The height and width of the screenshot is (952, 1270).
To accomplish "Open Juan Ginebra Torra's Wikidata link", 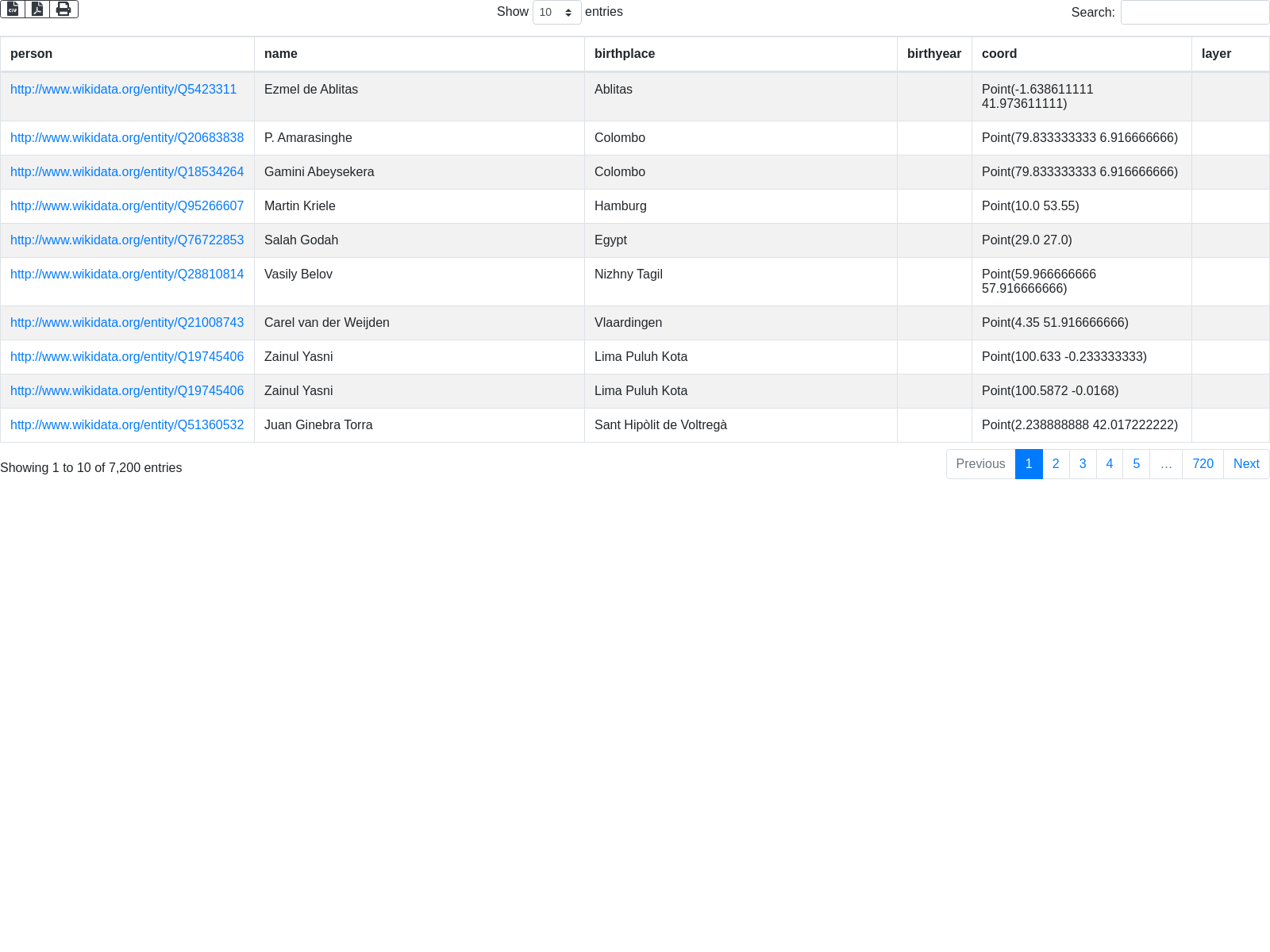I will point(127,425).
